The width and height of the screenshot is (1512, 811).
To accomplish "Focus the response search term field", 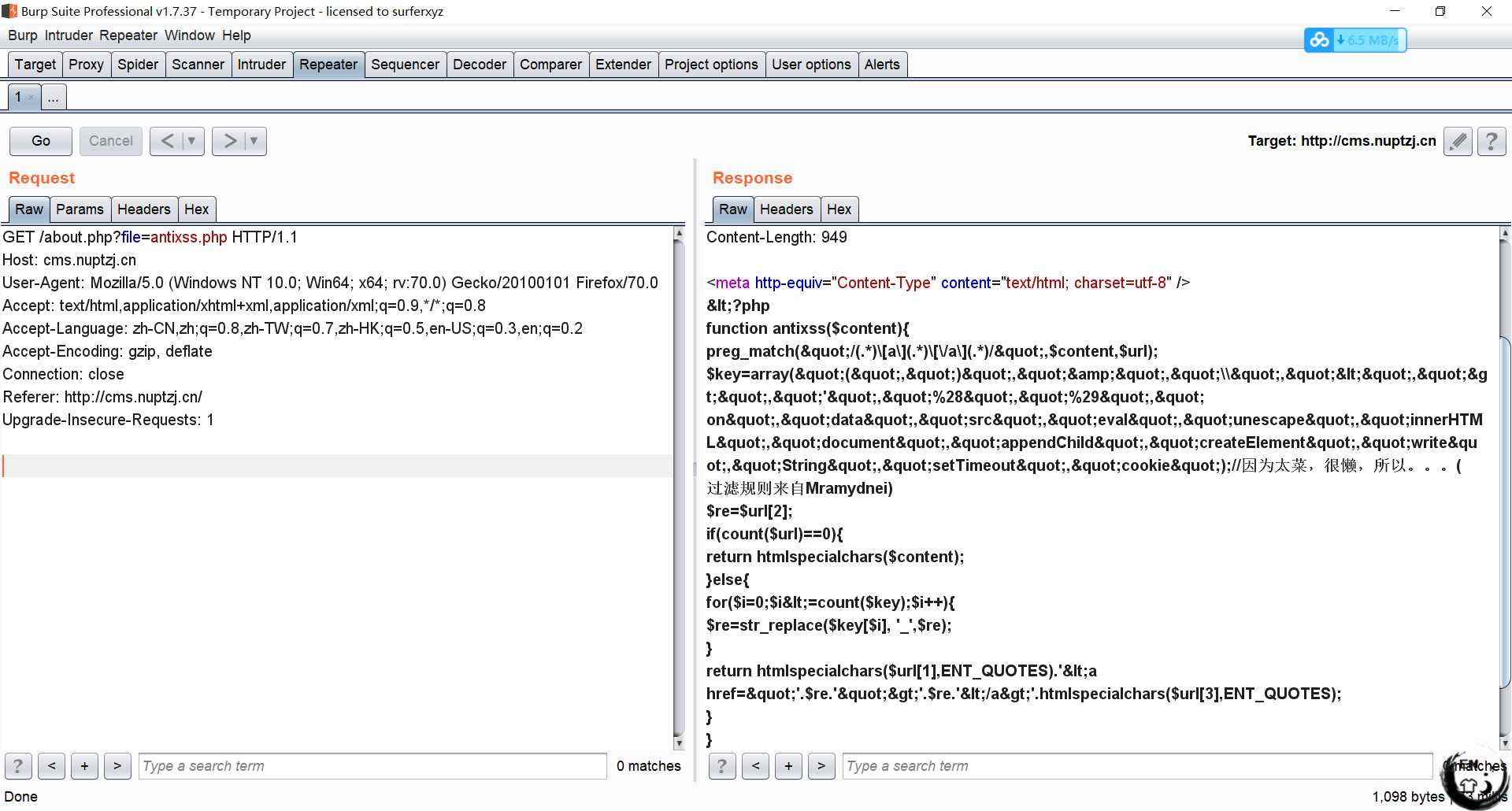I will click(1137, 766).
